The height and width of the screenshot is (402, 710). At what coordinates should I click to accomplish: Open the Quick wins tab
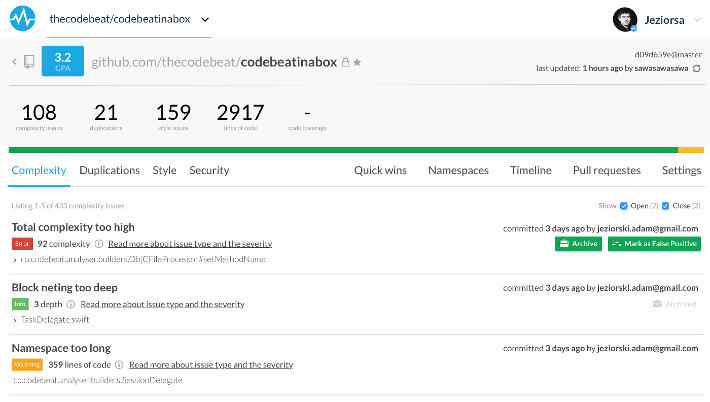(380, 171)
